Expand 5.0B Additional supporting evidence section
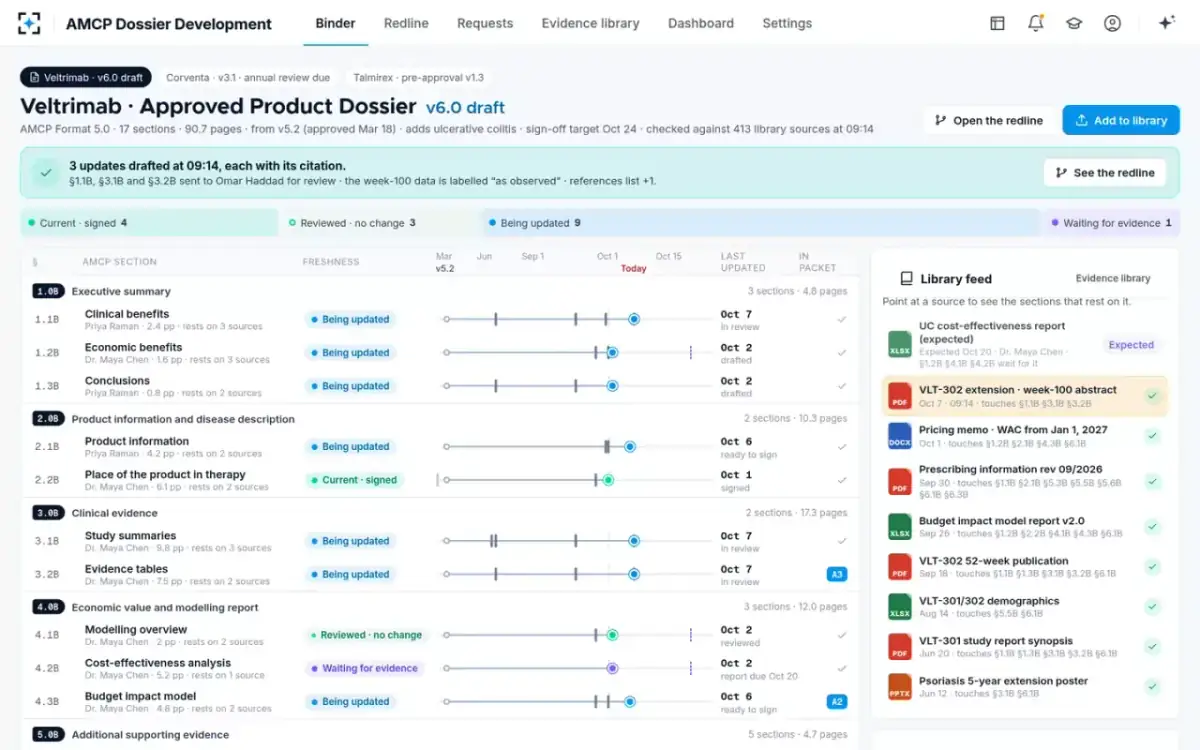1200x750 pixels. click(440, 735)
